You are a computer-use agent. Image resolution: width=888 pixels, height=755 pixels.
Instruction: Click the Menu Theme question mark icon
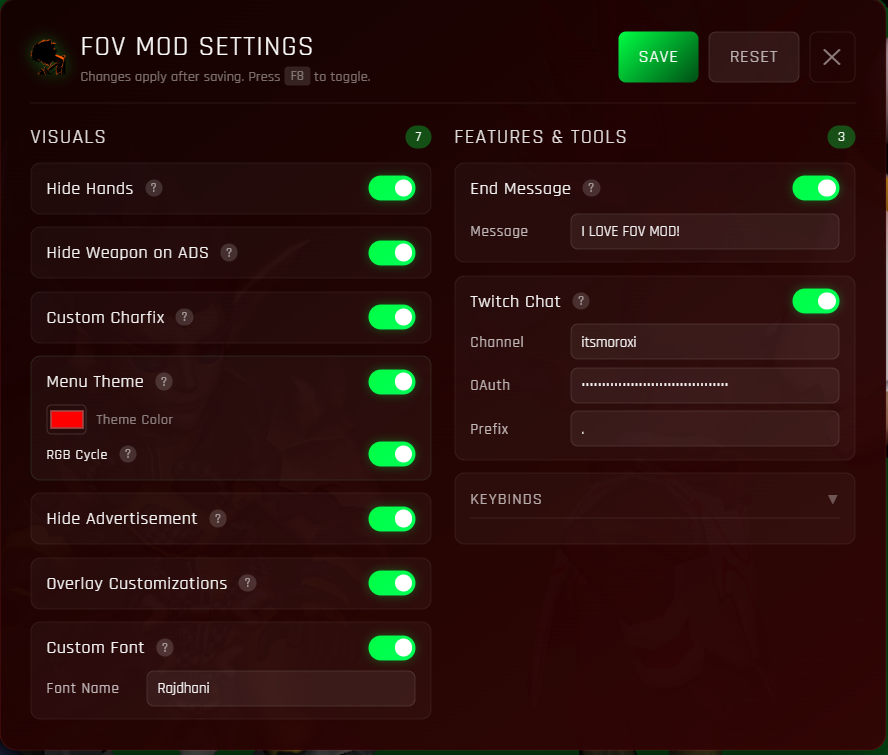coord(163,381)
